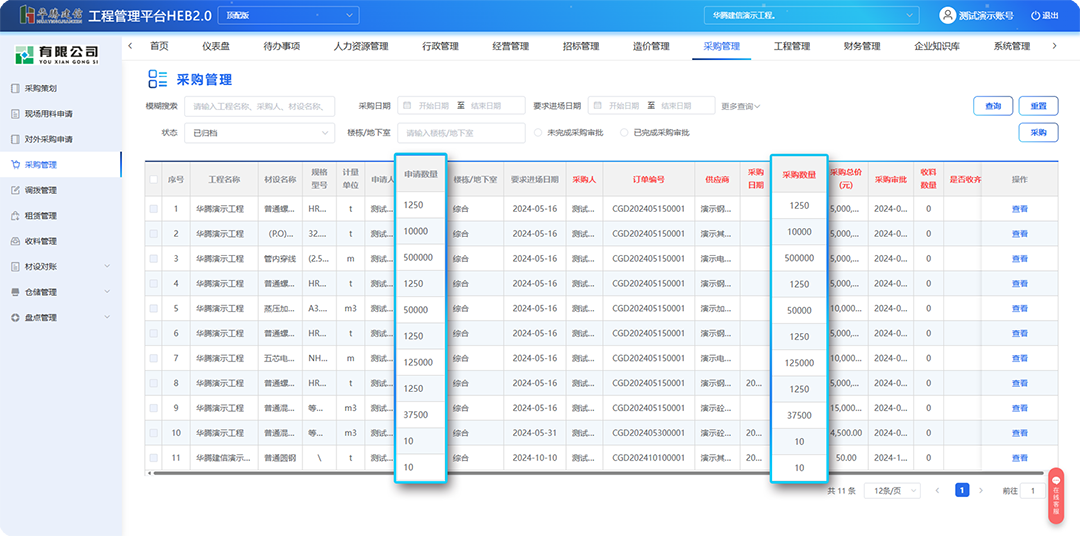This screenshot has height=536, width=1080.
Task: Click the user avatar icon 测试演示账号
Action: (x=948, y=15)
